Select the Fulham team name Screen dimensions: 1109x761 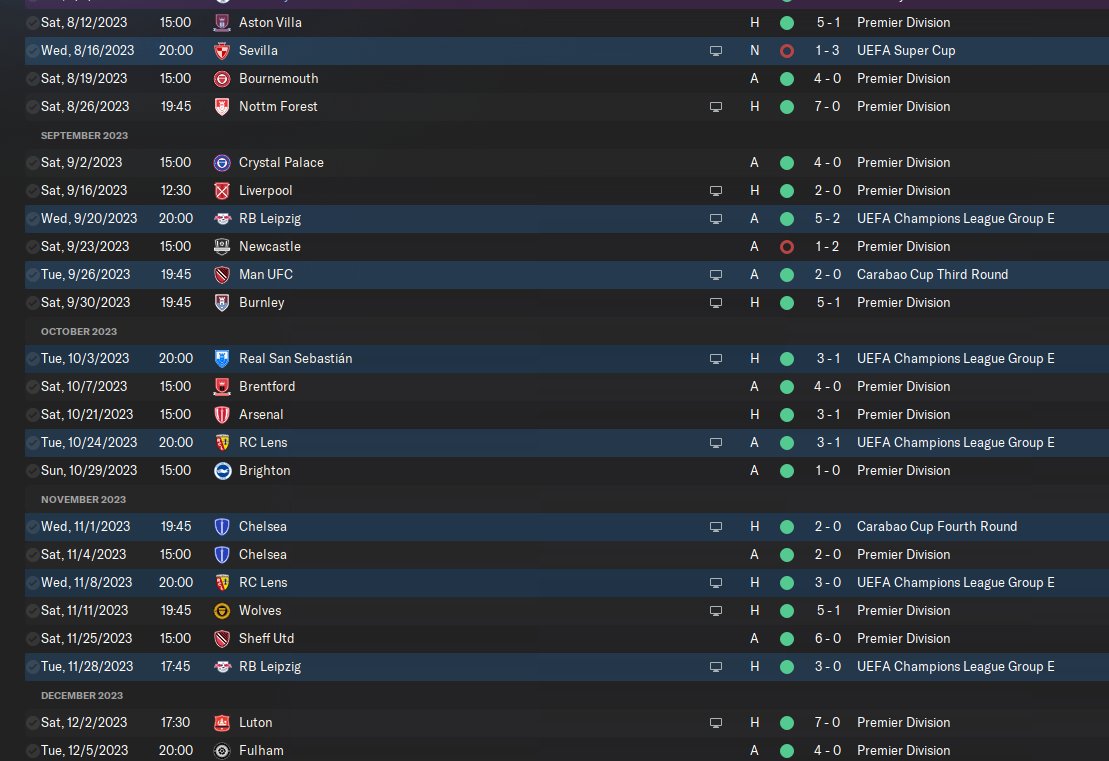pos(261,750)
